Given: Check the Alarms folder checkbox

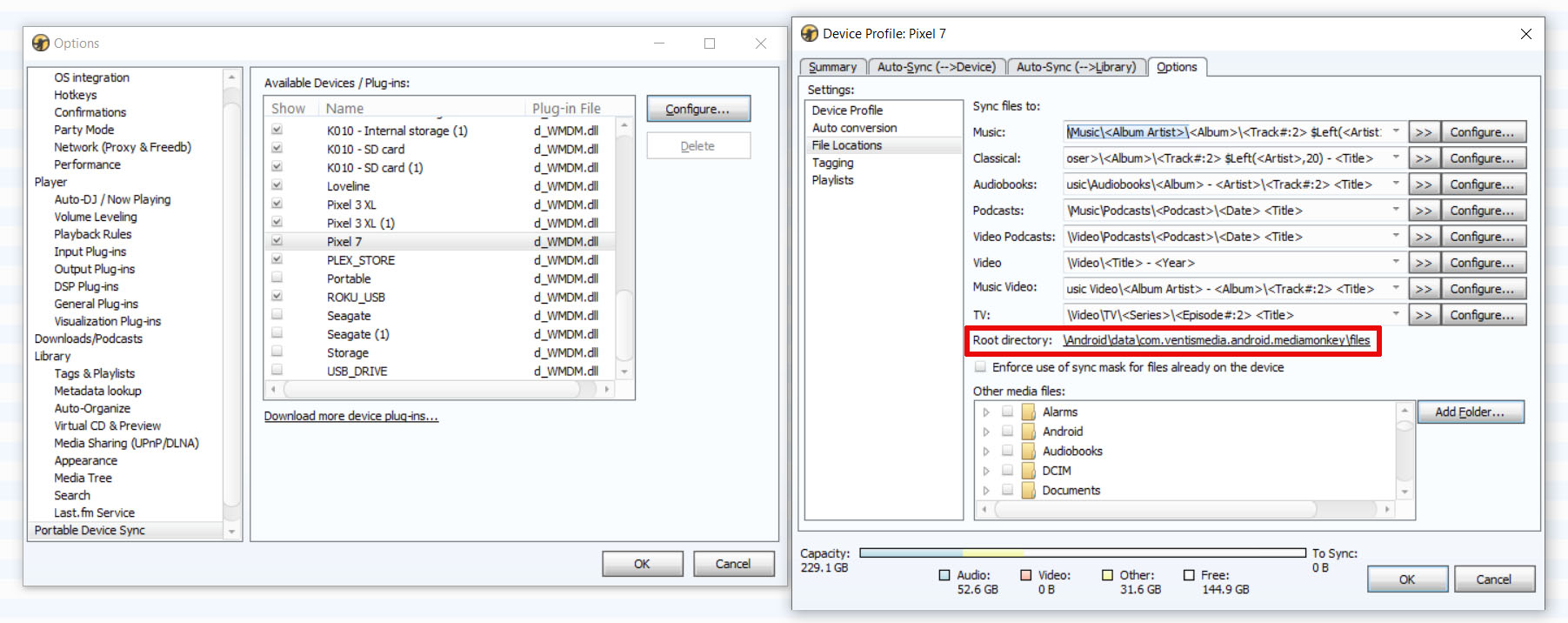Looking at the screenshot, I should click(1007, 412).
